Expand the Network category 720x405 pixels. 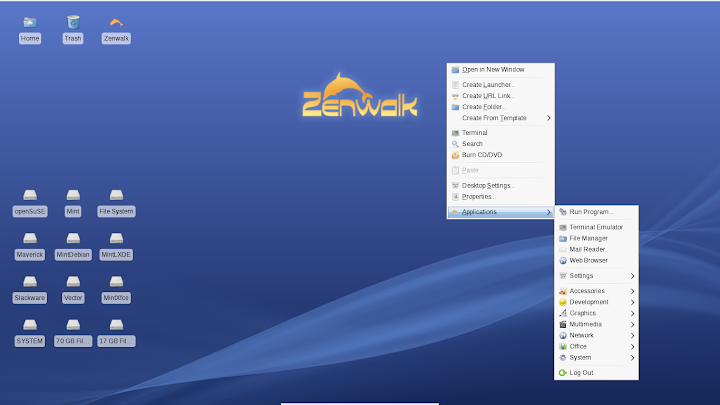596,335
